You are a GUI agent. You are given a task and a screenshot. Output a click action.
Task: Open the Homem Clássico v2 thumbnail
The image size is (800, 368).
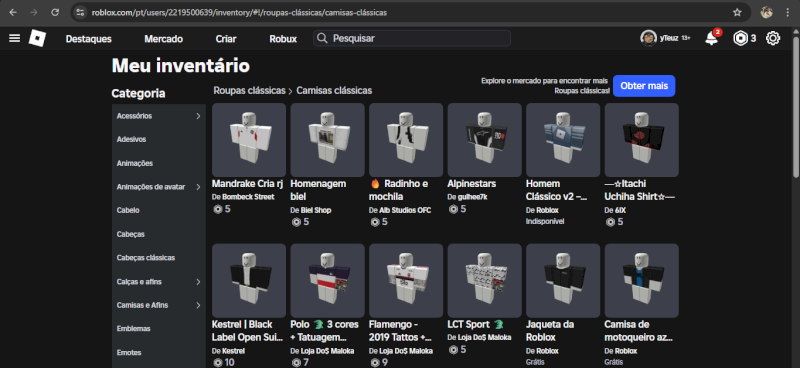coord(563,140)
